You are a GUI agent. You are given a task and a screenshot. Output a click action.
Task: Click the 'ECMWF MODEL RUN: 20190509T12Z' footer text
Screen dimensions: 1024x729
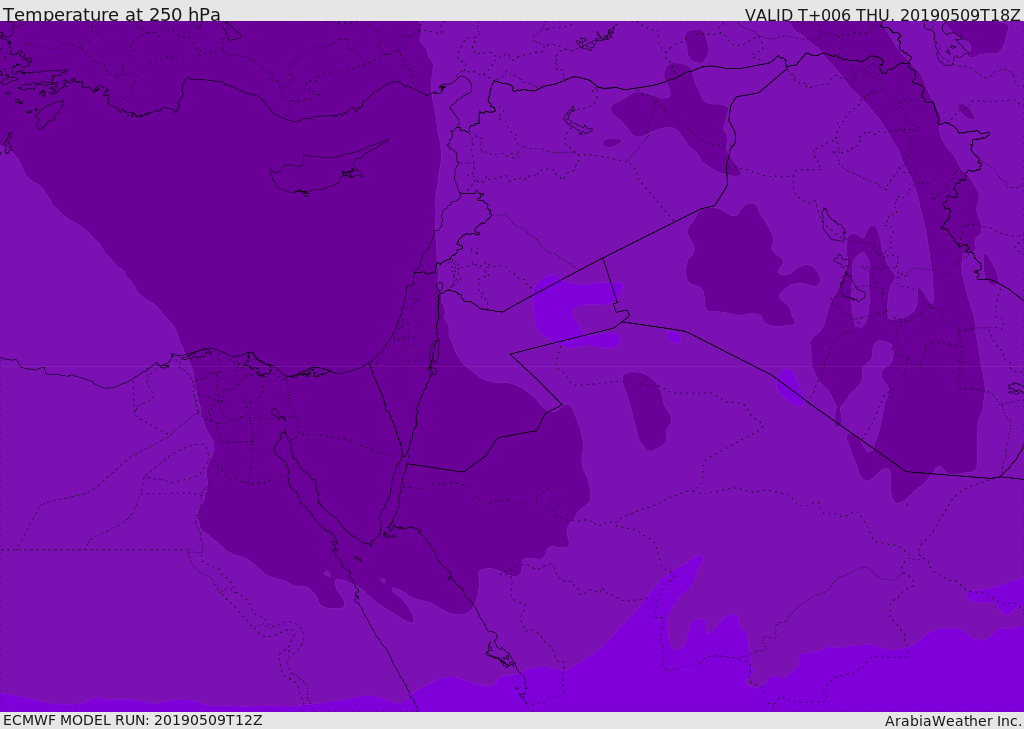(133, 720)
